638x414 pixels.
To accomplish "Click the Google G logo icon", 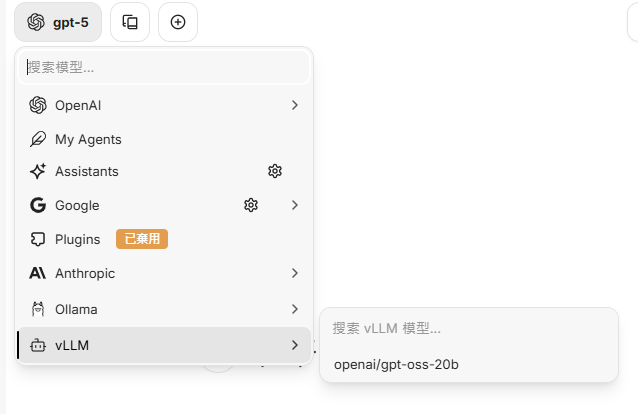I will 38,205.
